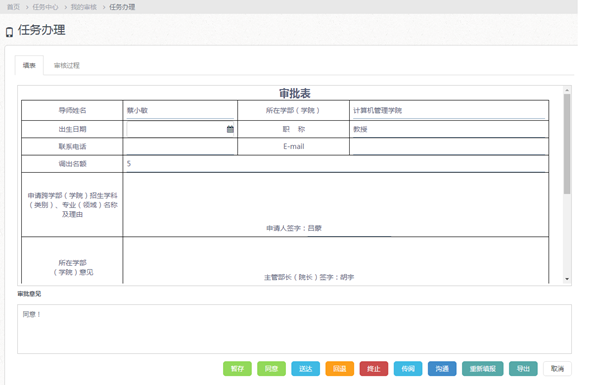Click the 导出 export button
This screenshot has width=598, height=385.
[523, 369]
